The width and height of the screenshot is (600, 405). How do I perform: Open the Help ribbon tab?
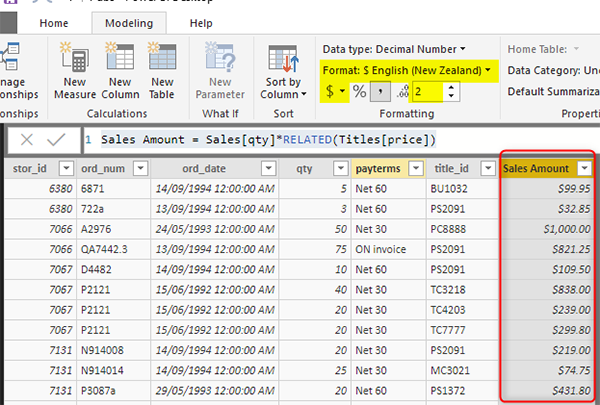(x=201, y=22)
